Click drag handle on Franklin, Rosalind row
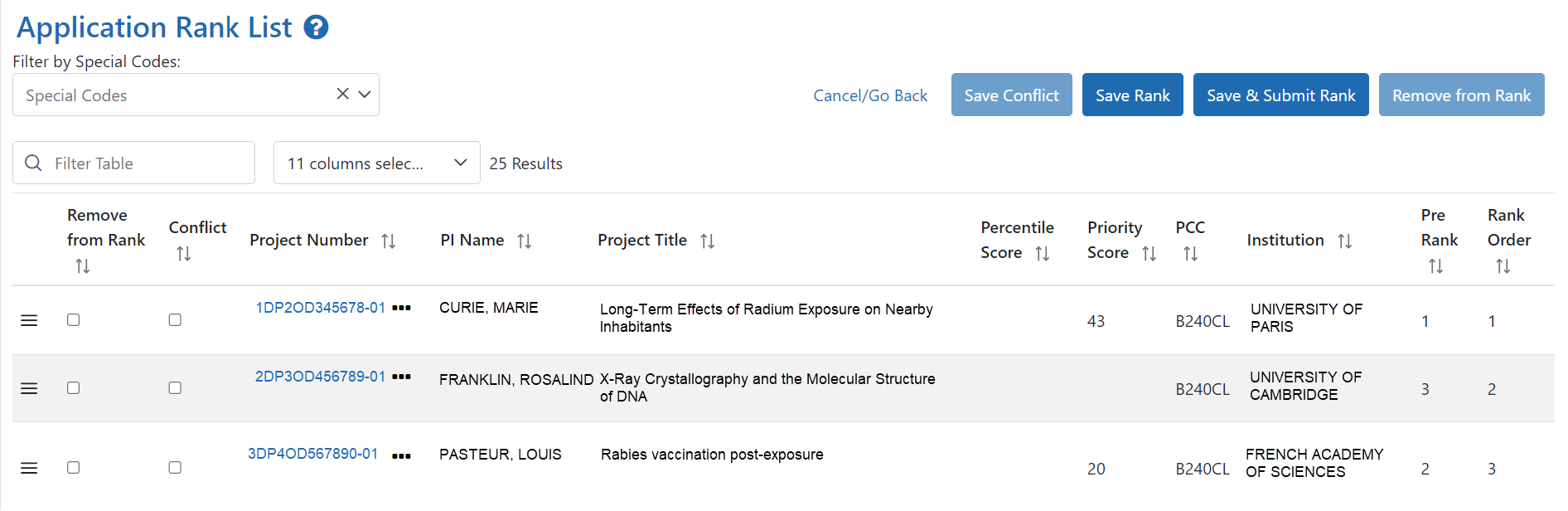Viewport: 1568px width, 511px height. 29,388
